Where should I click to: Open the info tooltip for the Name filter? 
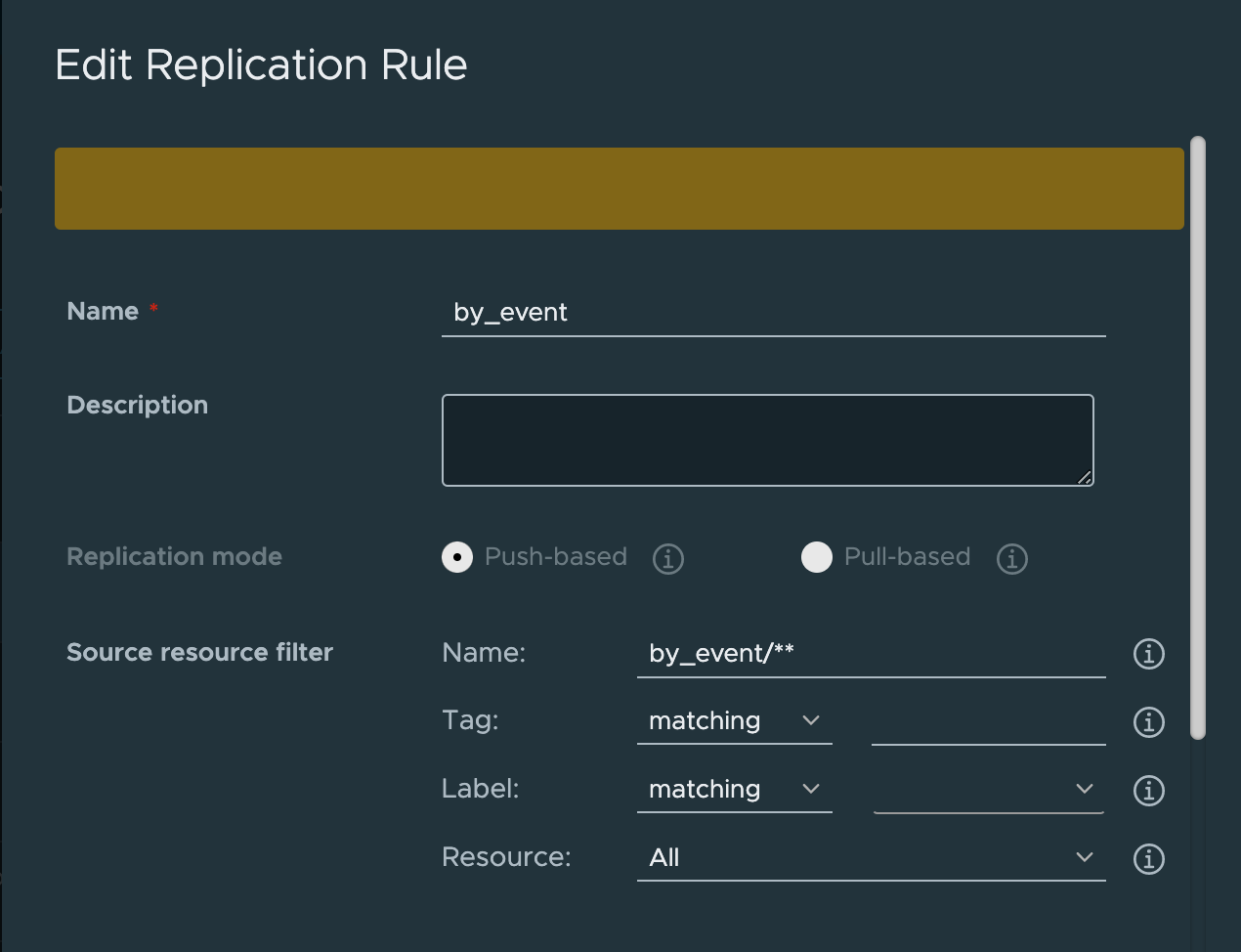[1148, 654]
